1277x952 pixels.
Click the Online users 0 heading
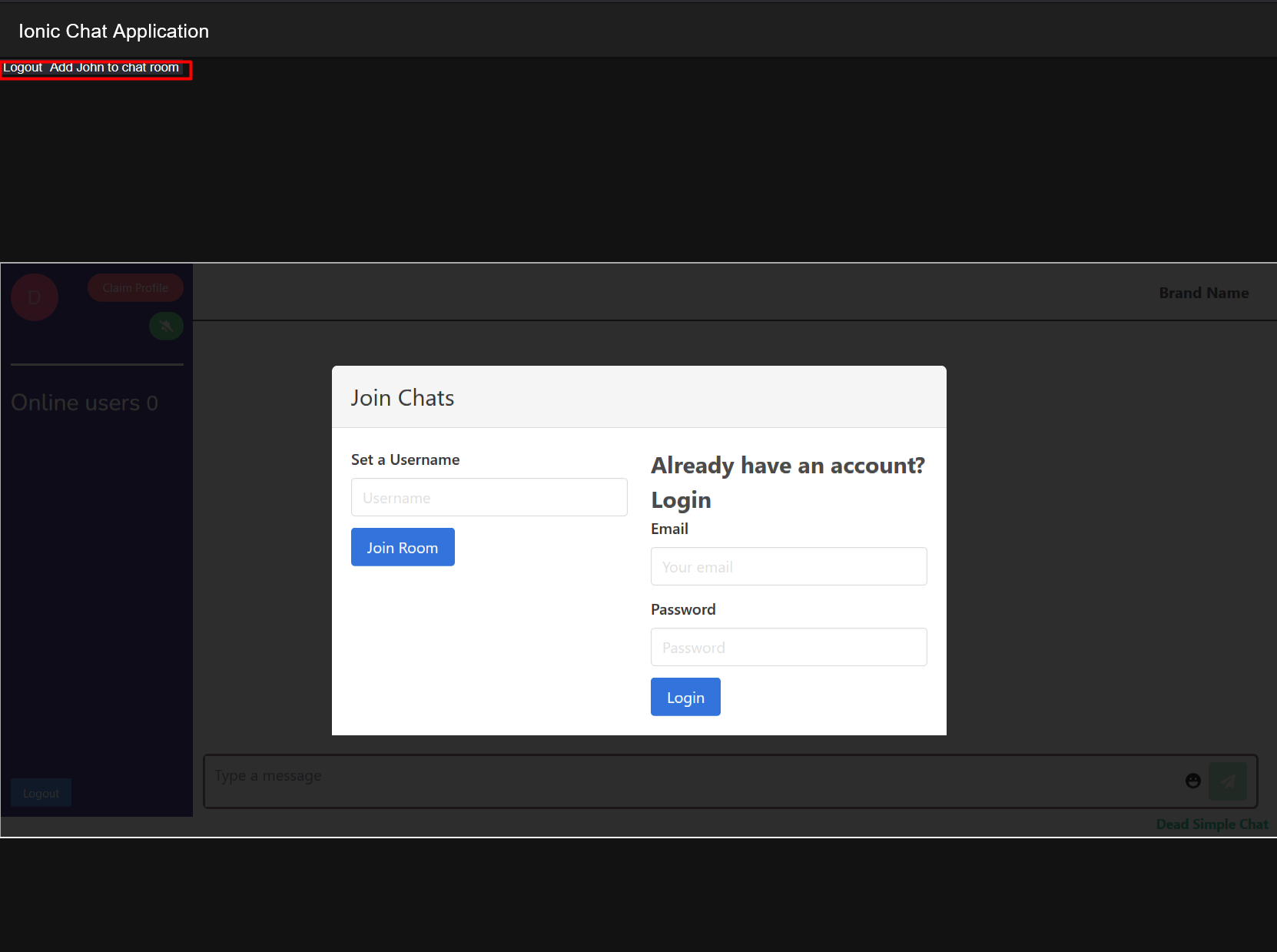click(x=85, y=403)
